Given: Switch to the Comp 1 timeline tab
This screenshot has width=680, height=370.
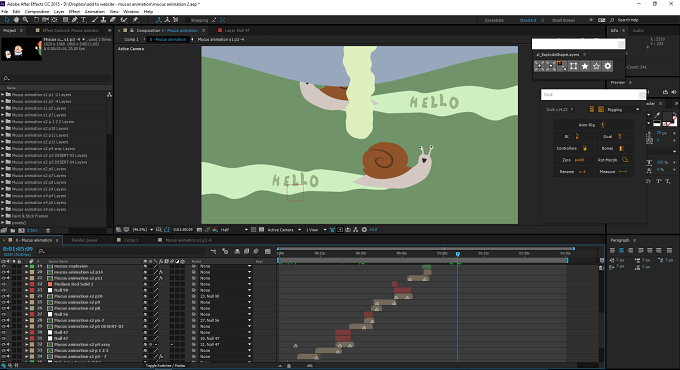Looking at the screenshot, I should (x=131, y=240).
